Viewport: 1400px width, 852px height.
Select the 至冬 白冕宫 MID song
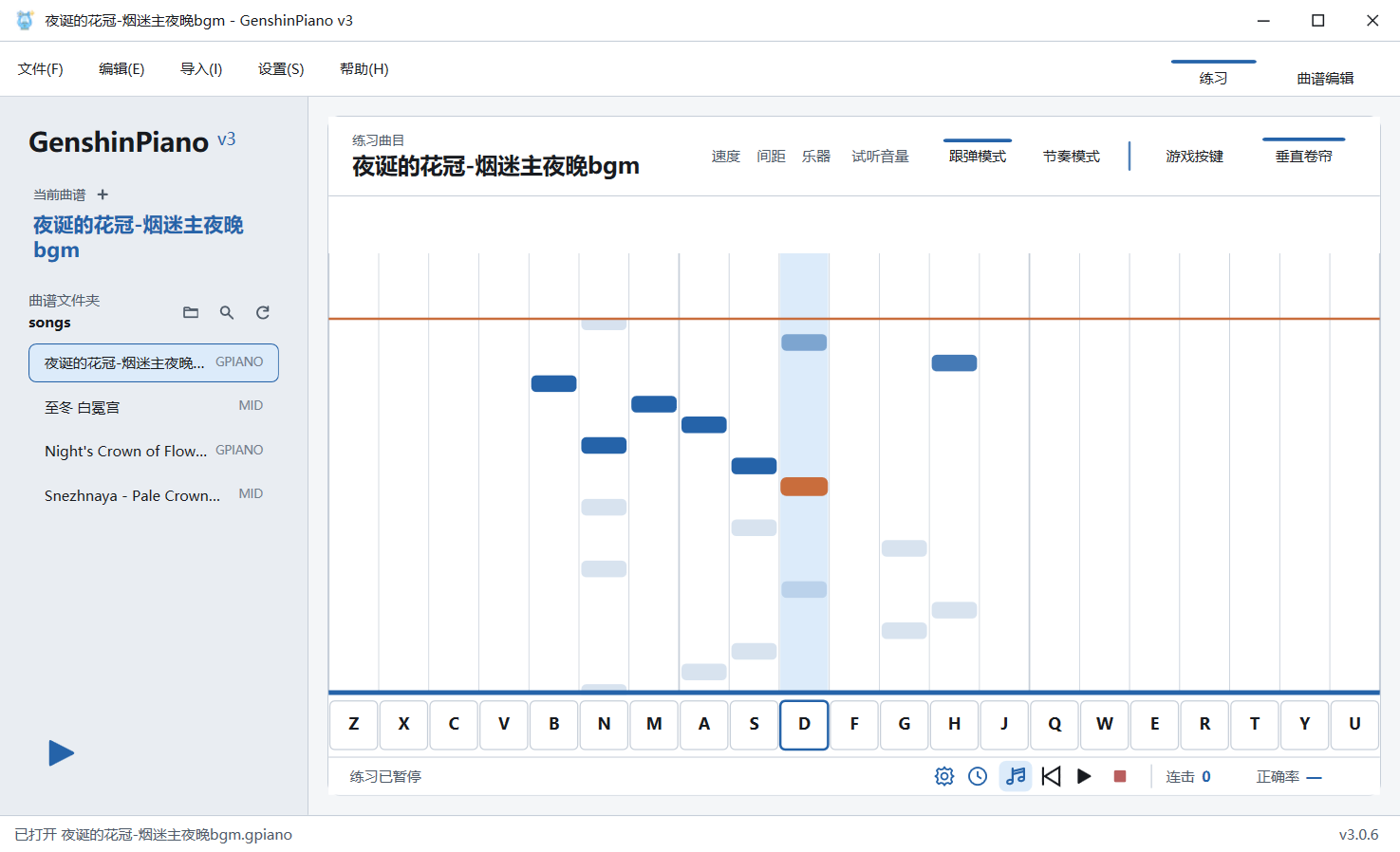pyautogui.click(x=154, y=407)
